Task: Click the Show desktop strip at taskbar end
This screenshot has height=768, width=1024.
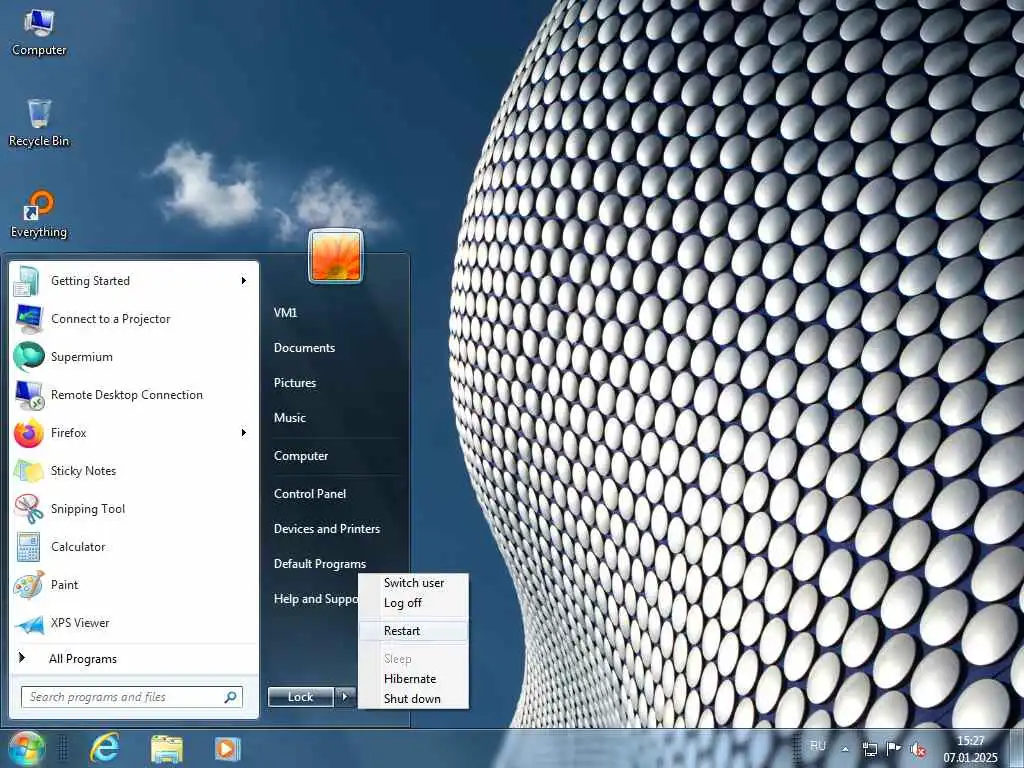Action: tap(1016, 748)
